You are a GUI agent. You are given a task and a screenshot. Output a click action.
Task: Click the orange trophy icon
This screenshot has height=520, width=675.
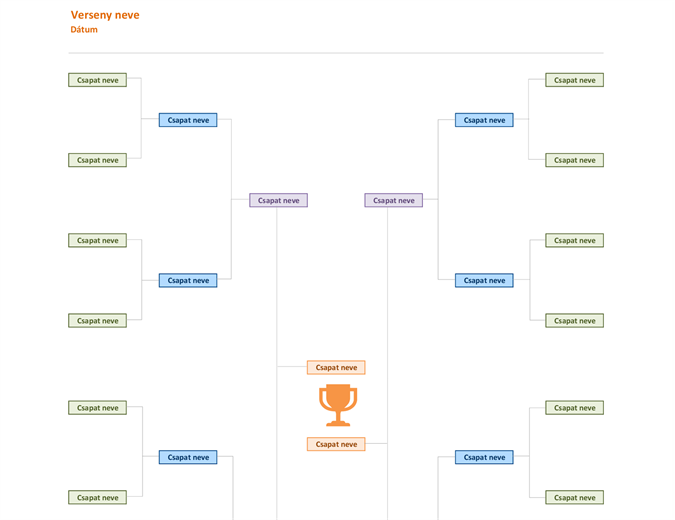(338, 405)
